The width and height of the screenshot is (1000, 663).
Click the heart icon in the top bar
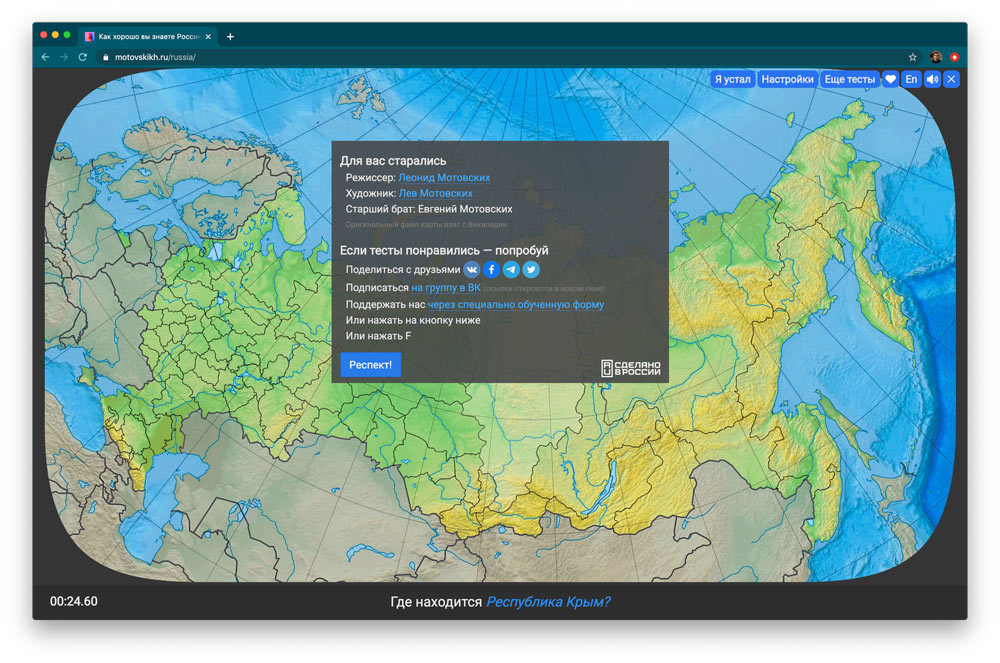890,79
